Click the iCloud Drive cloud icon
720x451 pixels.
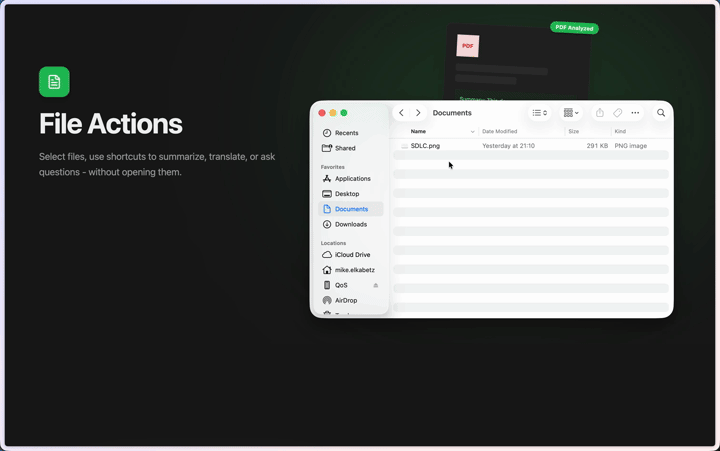coord(327,254)
